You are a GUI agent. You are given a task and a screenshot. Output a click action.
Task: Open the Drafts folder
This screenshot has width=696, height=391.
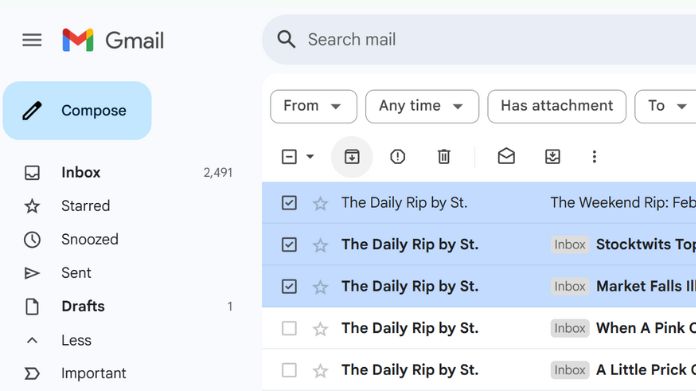pyautogui.click(x=83, y=306)
